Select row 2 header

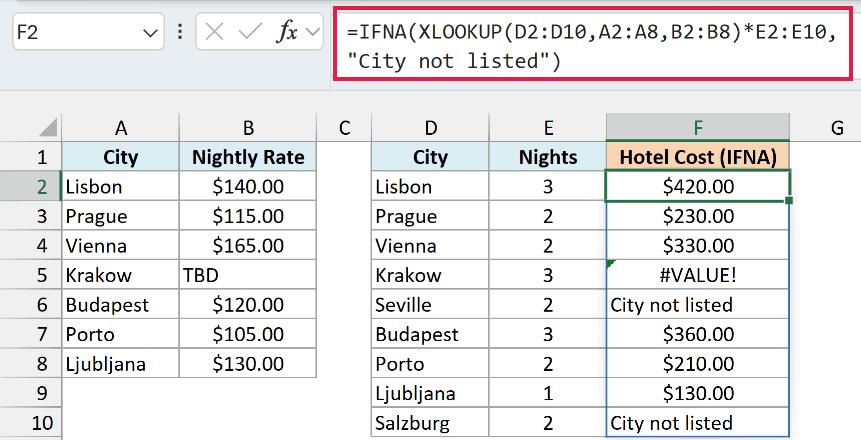[x=31, y=186]
